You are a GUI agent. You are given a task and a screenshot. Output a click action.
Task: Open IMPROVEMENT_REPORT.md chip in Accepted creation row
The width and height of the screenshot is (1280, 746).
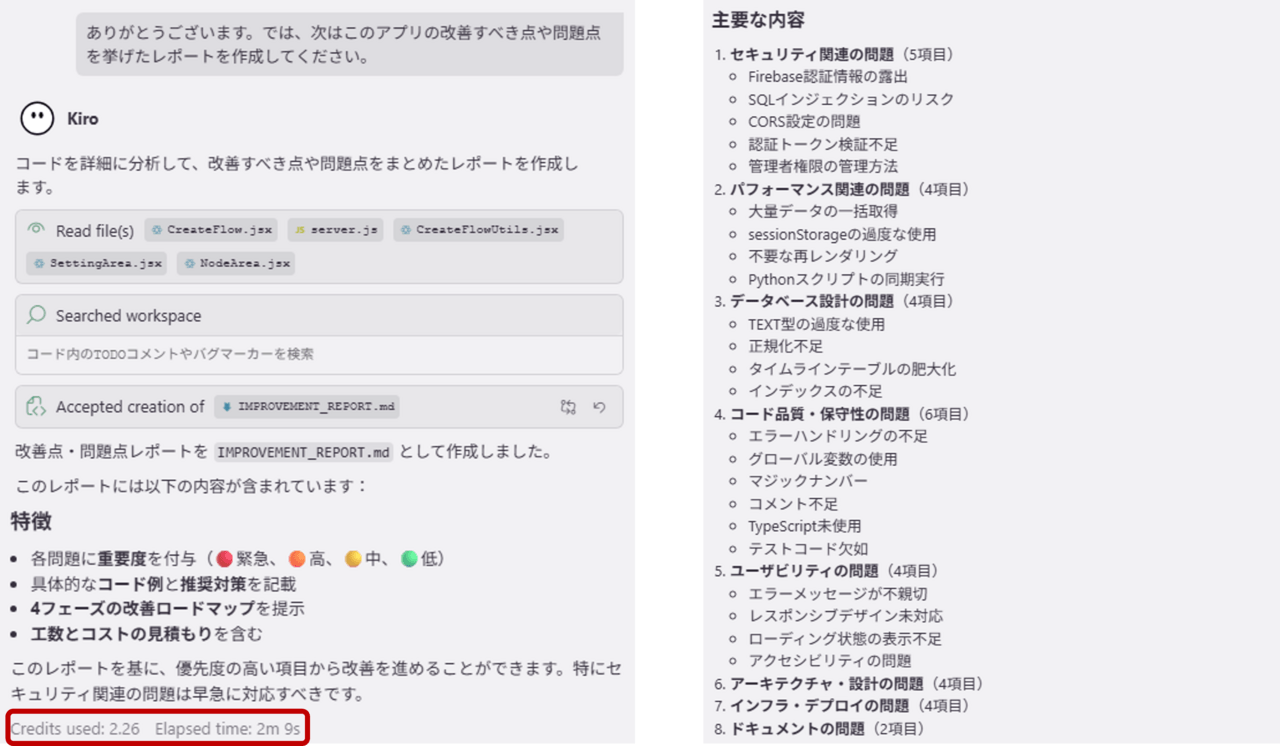[x=307, y=407]
